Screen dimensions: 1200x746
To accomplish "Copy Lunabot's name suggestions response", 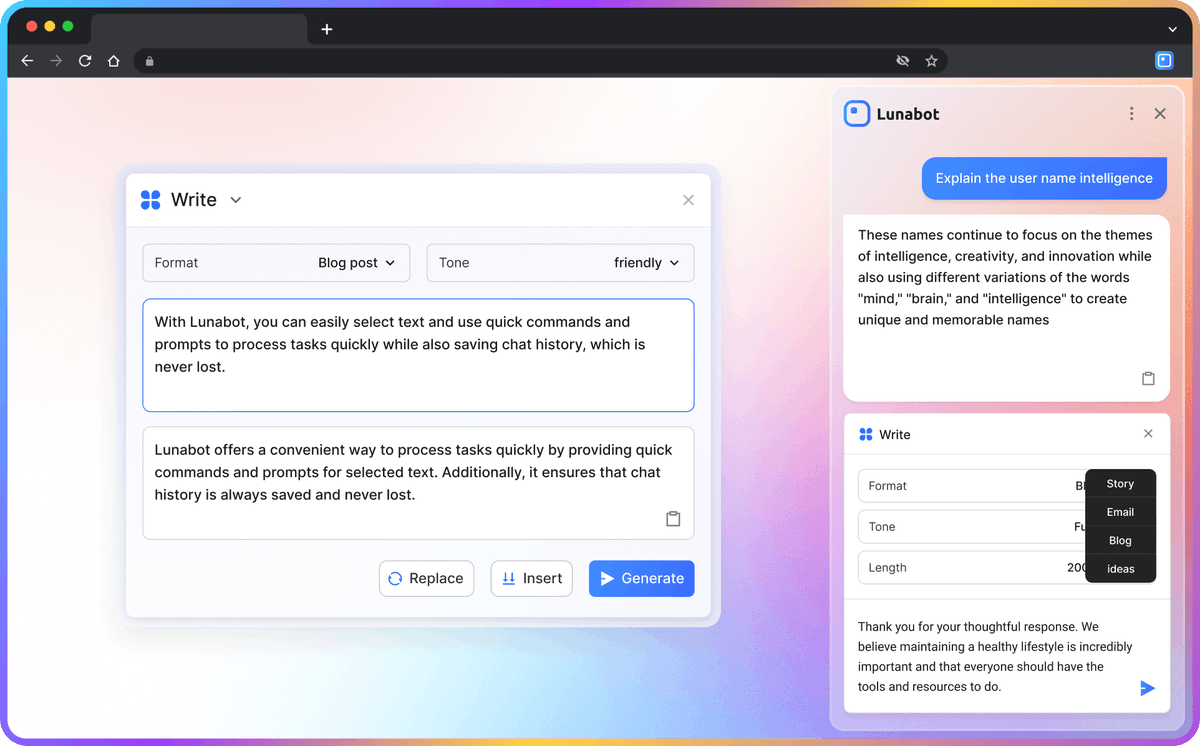I will click(x=1147, y=378).
